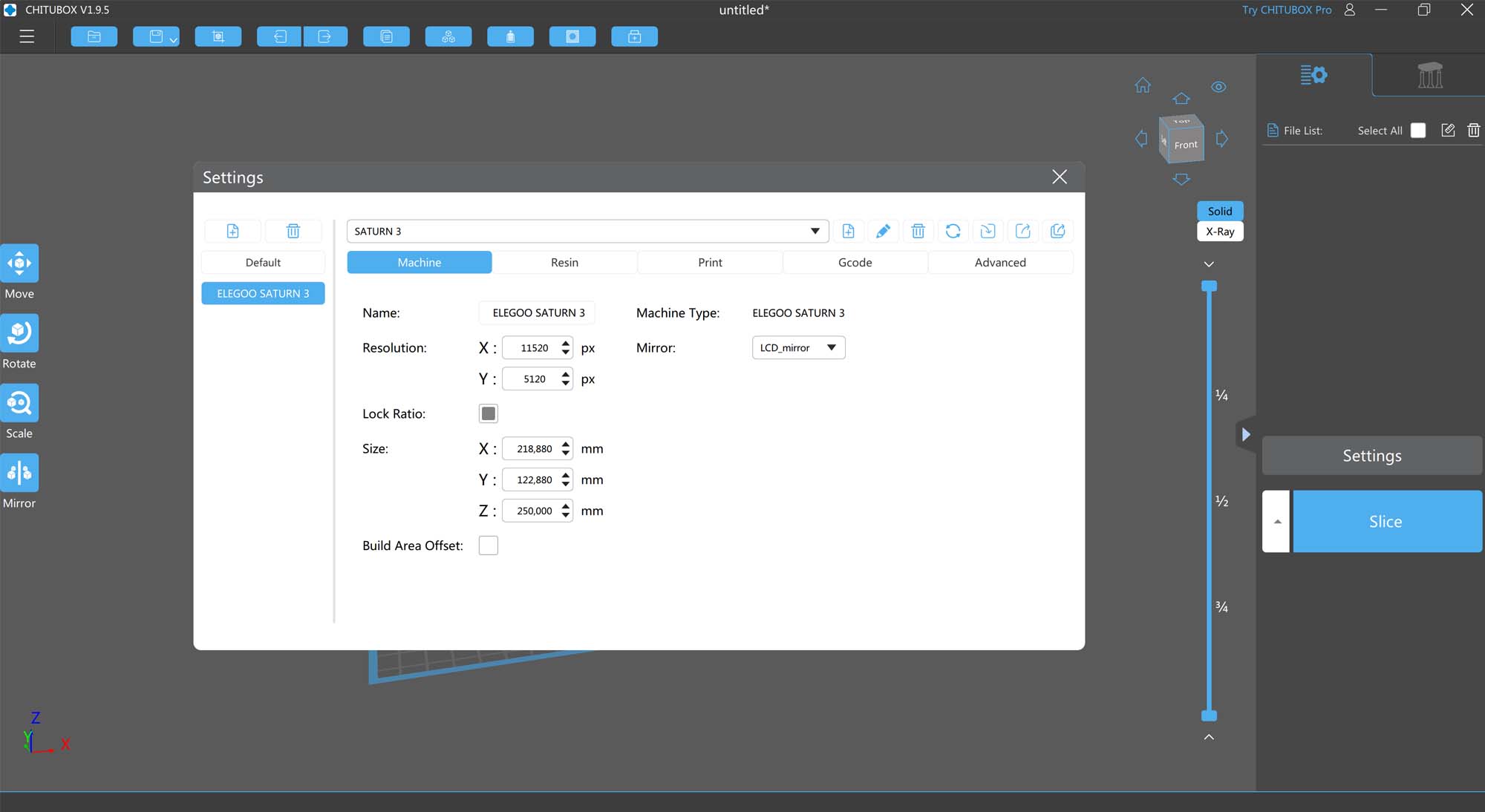Open the hamburger main menu
Screen dimensions: 1485x812
27,36
